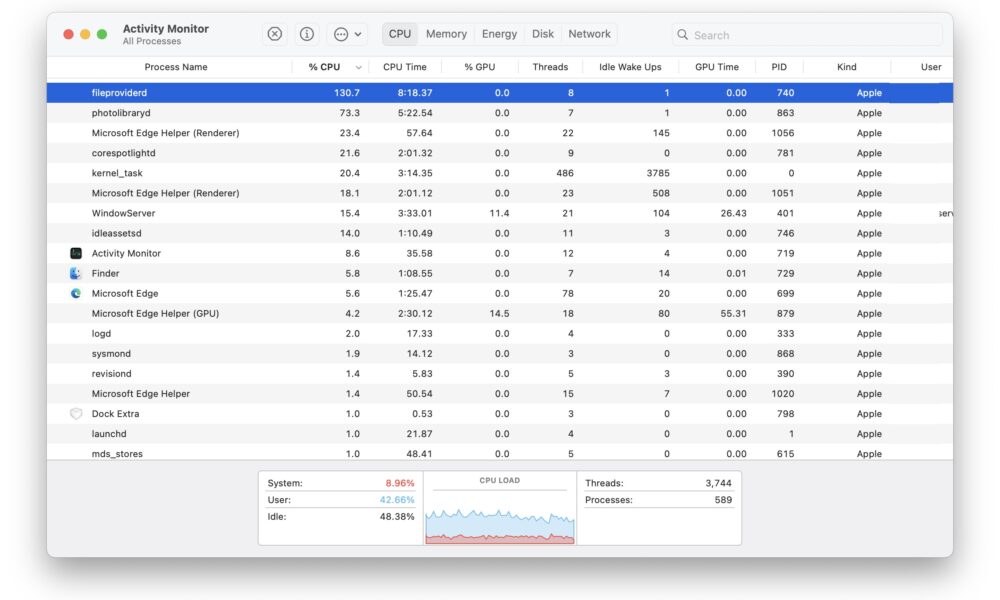
Task: Click the Idle 48.38% value
Action: tap(397, 516)
